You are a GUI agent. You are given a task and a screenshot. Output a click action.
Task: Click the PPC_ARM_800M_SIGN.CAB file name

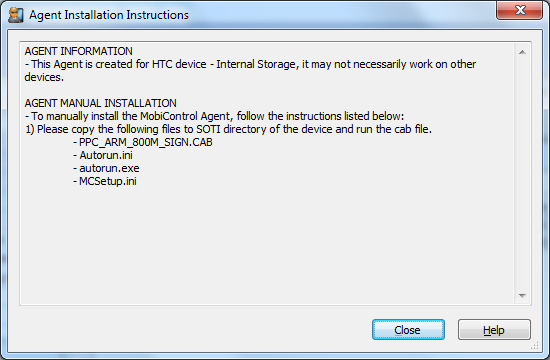(x=143, y=142)
